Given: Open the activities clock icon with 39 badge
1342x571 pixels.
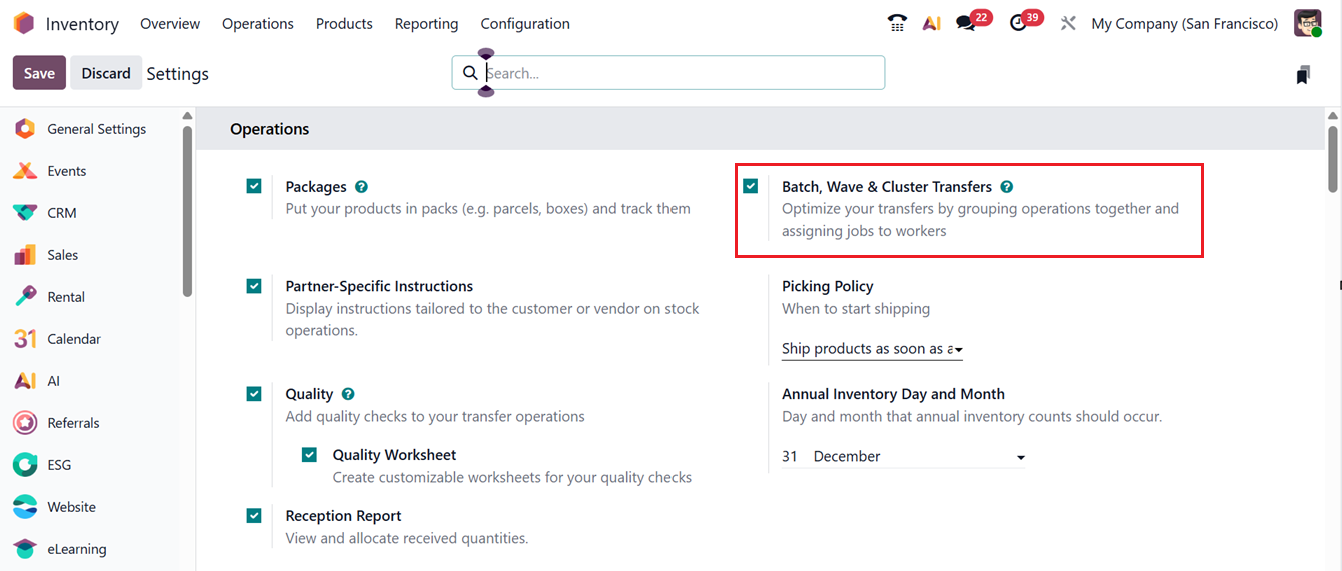Looking at the screenshot, I should (1019, 24).
